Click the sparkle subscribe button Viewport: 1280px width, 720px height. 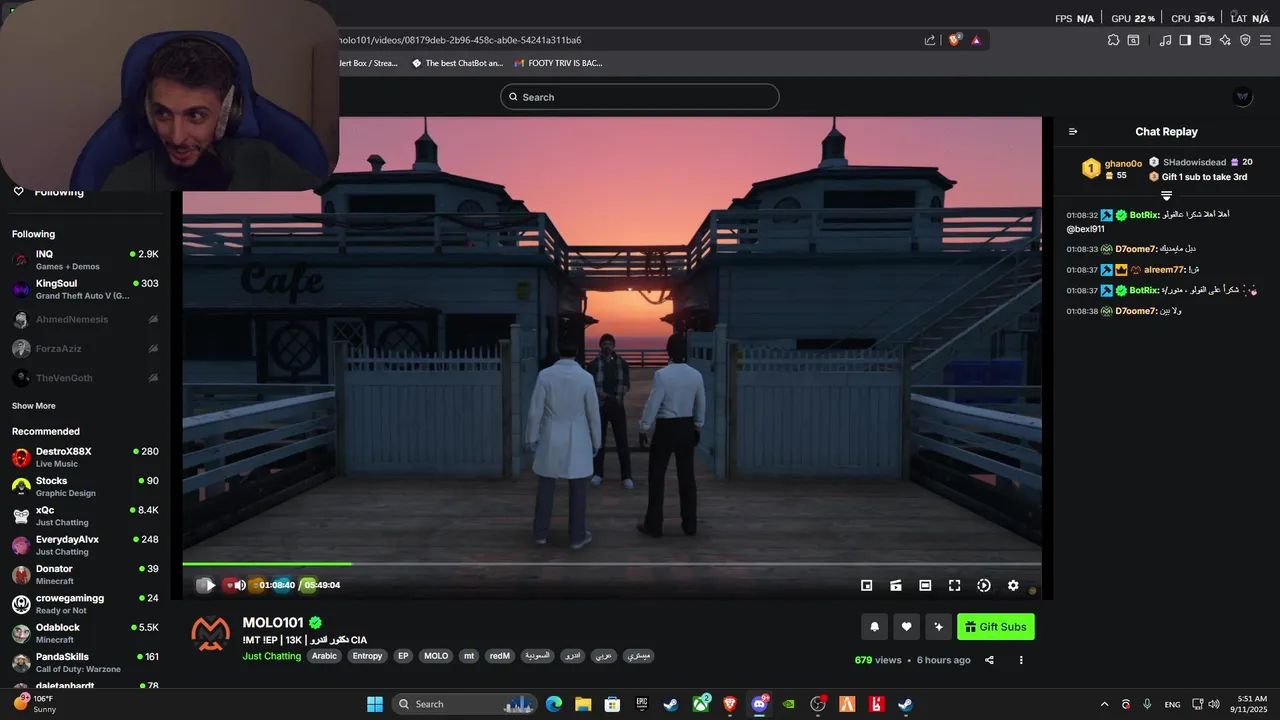tap(938, 627)
